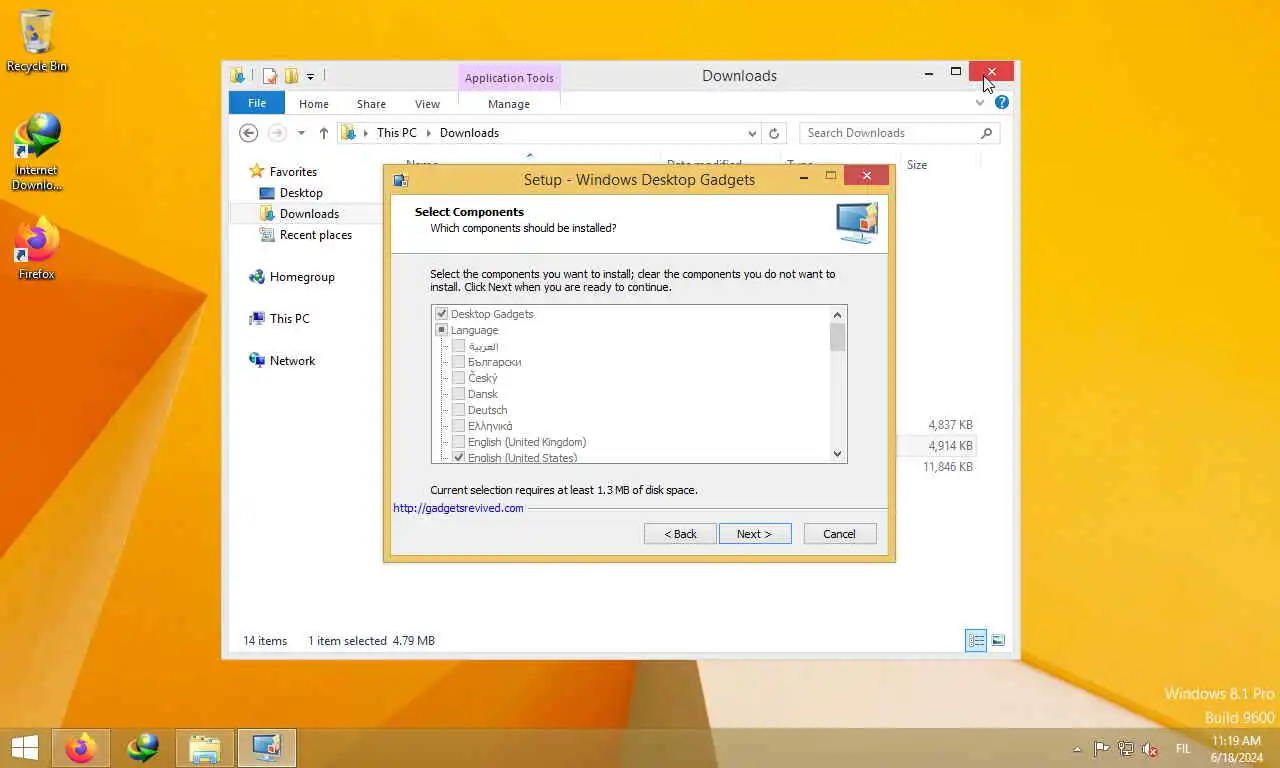Switch to Large icons view in status bar

click(998, 641)
